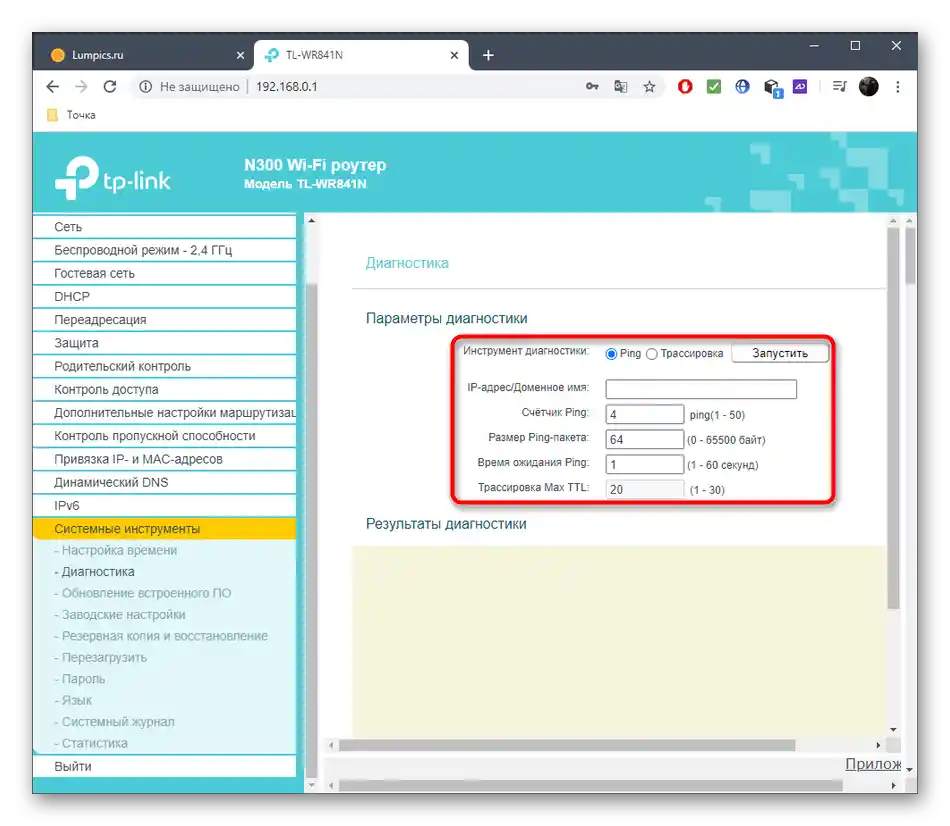Open the Перезагрузить item

[101, 658]
